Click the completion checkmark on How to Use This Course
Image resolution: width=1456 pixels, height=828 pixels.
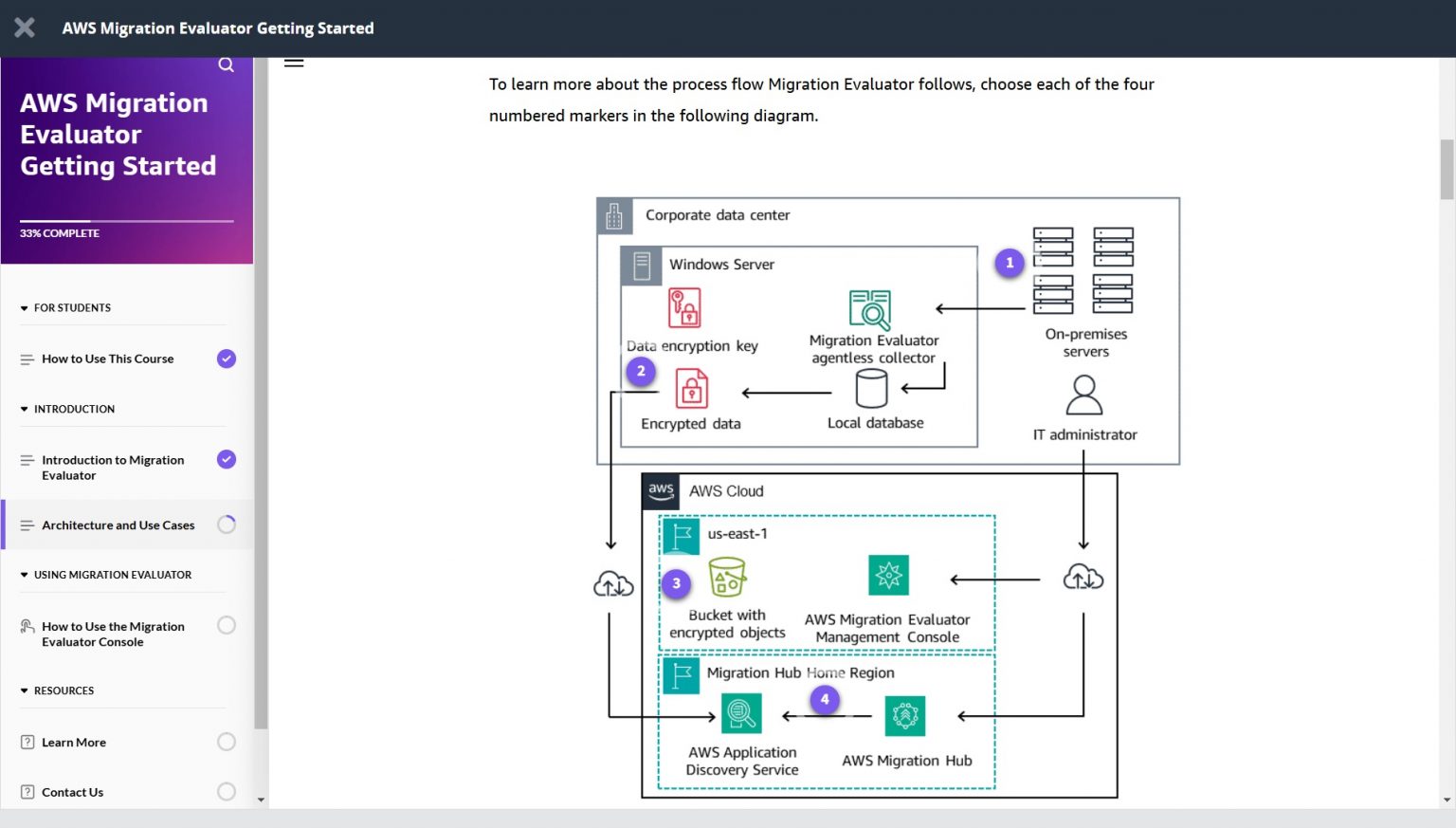[226, 359]
